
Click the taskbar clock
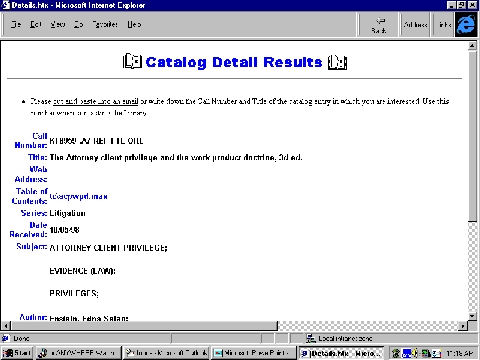pyautogui.click(x=459, y=353)
